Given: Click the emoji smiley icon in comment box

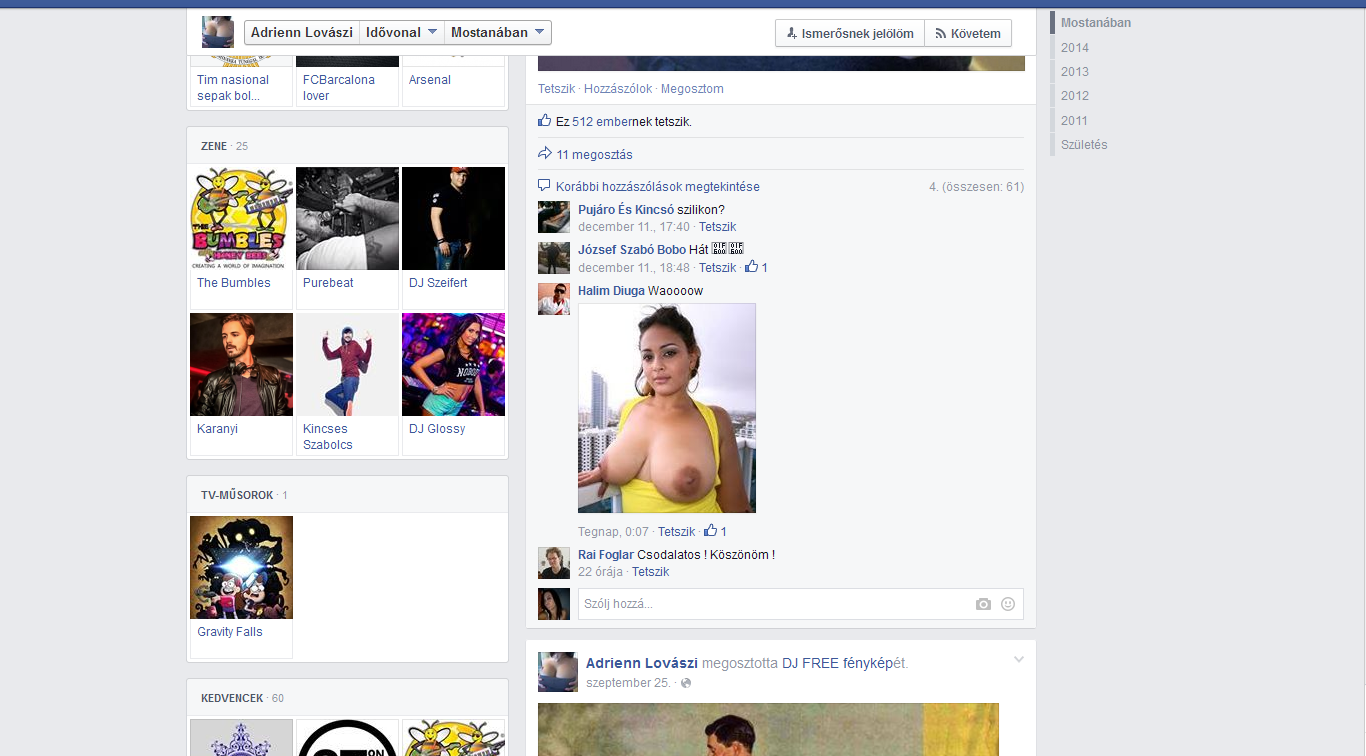Looking at the screenshot, I should 1008,604.
